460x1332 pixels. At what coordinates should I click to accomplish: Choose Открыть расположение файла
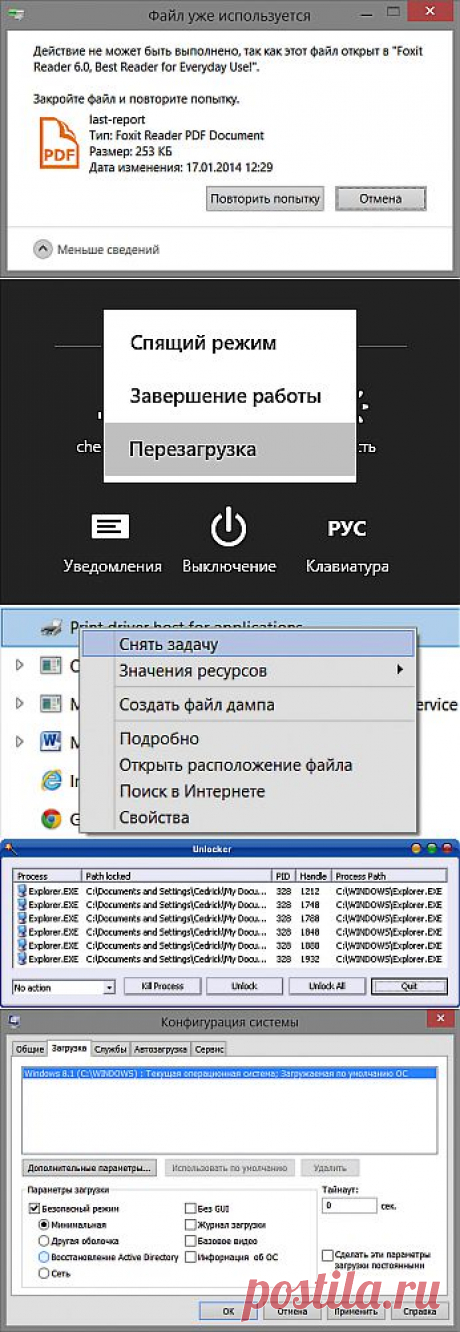246,765
